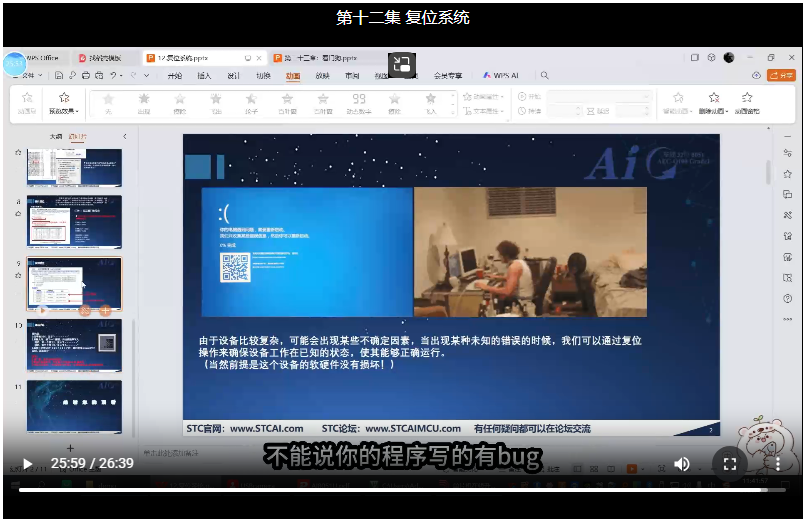803x519 pixels.
Task: Click the notes area placeholder text
Action: point(171,453)
